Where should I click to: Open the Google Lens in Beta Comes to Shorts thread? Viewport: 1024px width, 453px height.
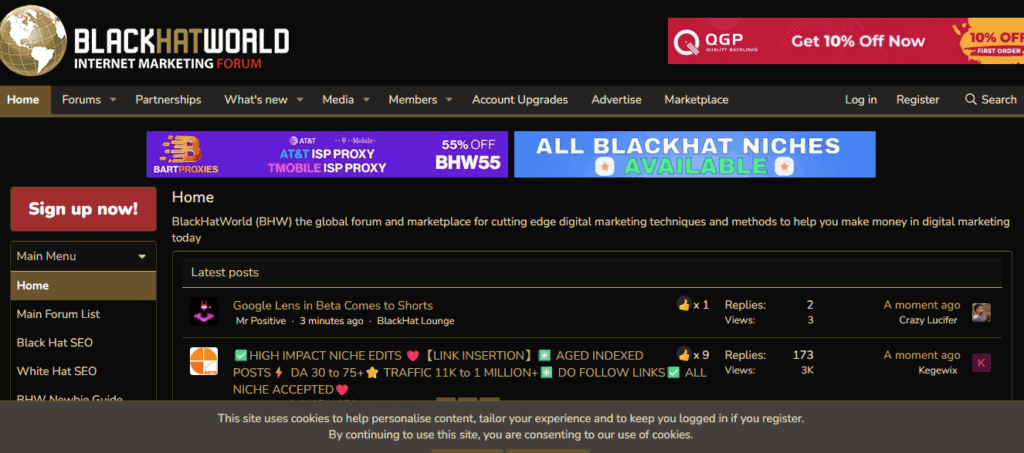pos(333,305)
